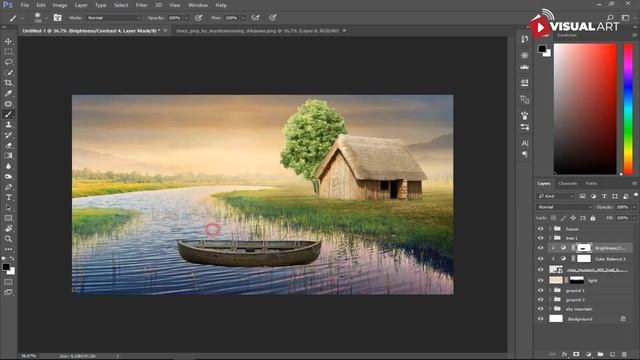This screenshot has width=640, height=360.
Task: Open the Filter menu
Action: pos(142,5)
